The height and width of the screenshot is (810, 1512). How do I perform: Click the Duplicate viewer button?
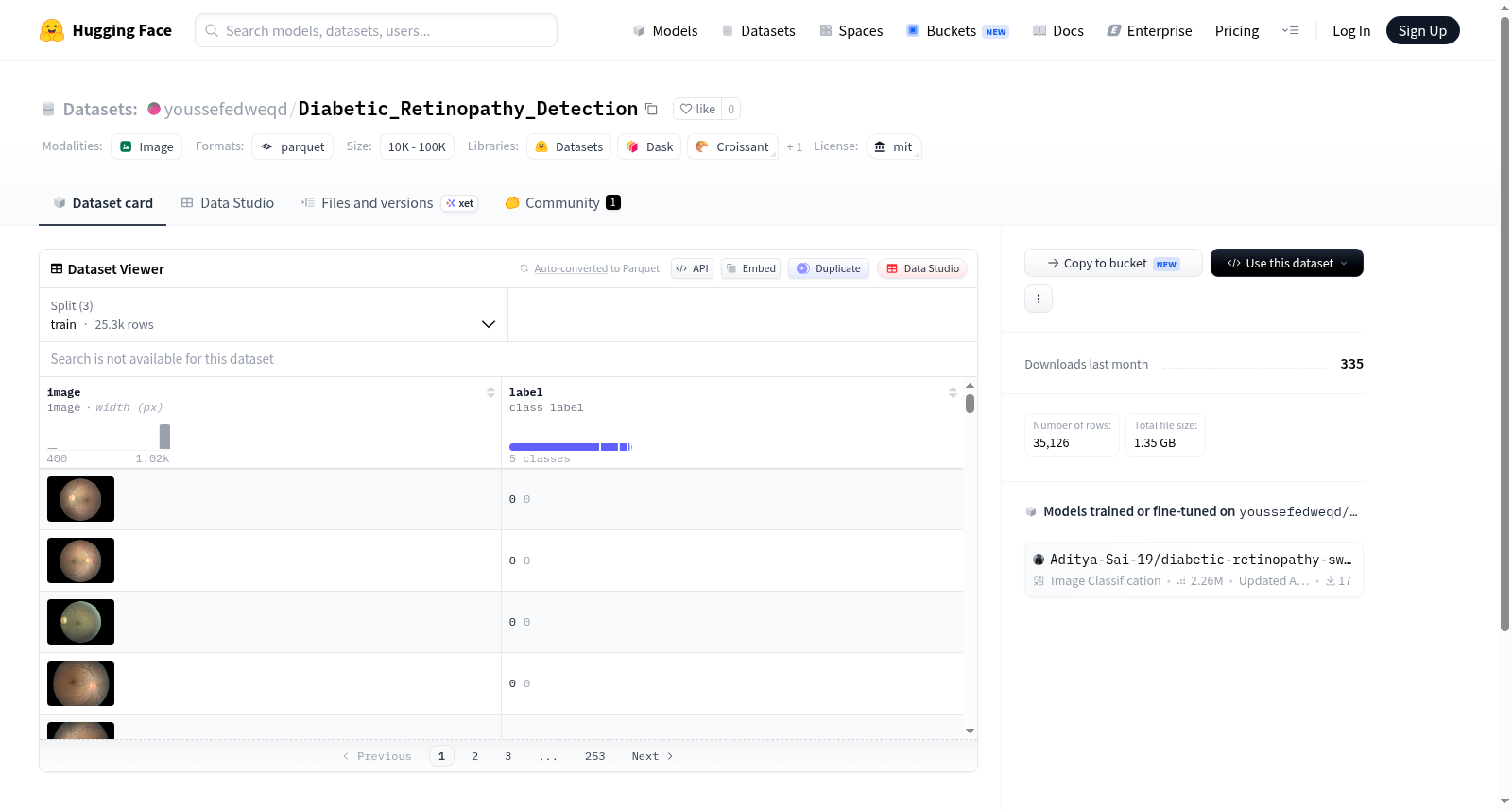(x=829, y=268)
